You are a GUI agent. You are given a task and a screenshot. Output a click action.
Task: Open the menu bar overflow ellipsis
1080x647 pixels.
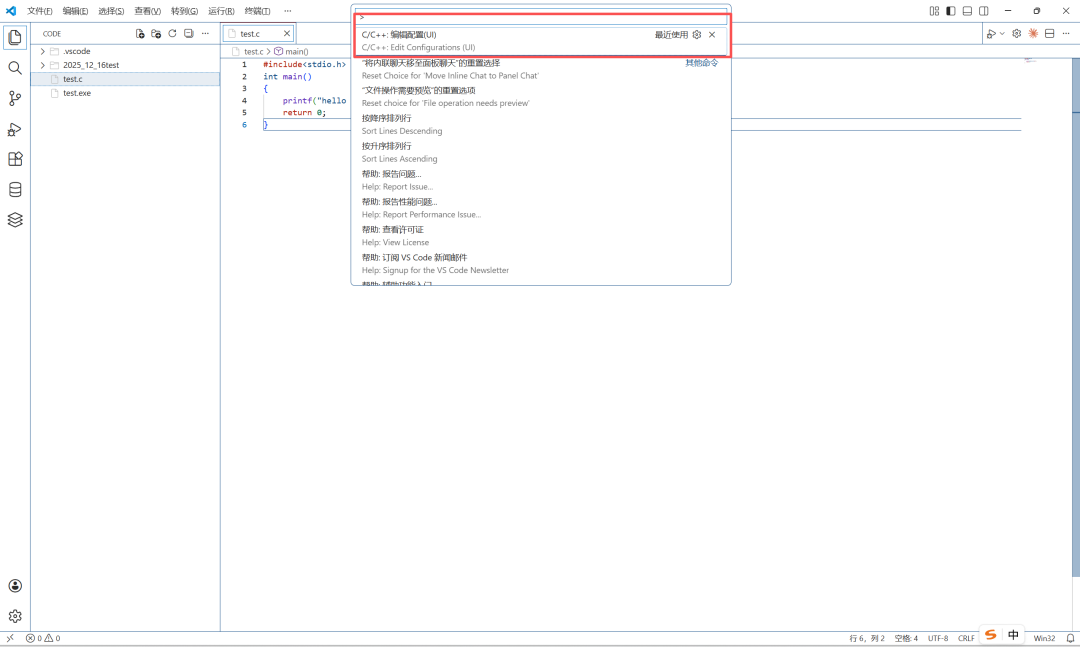(x=287, y=11)
